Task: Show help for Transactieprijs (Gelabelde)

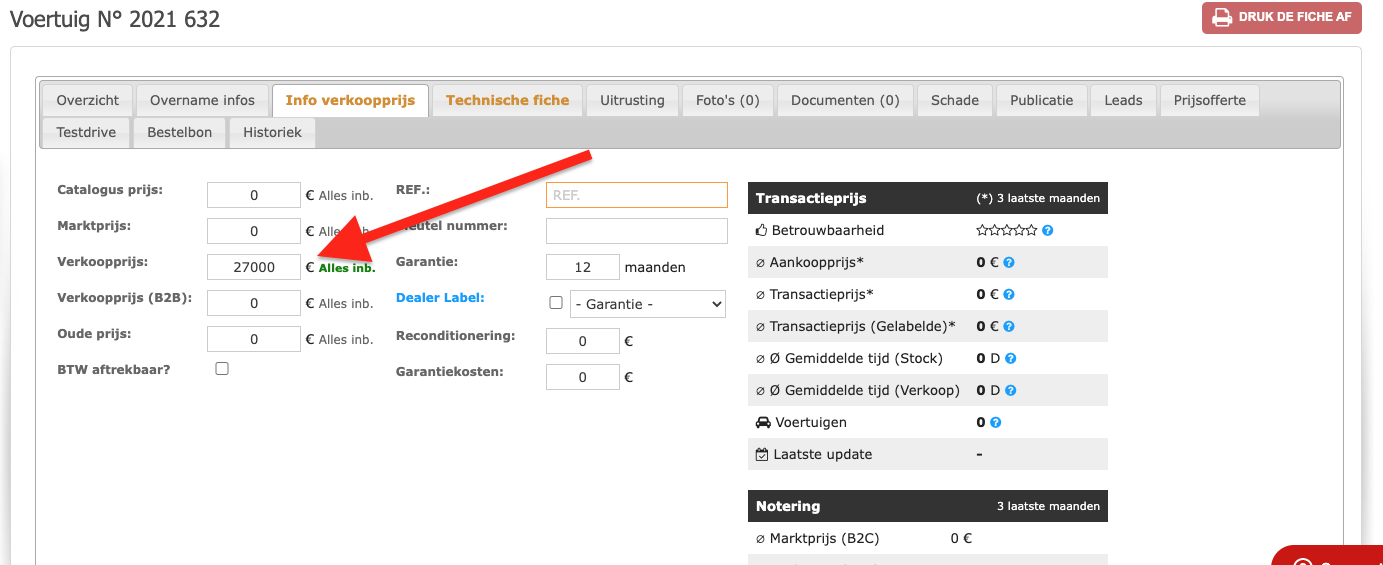Action: click(x=1009, y=326)
